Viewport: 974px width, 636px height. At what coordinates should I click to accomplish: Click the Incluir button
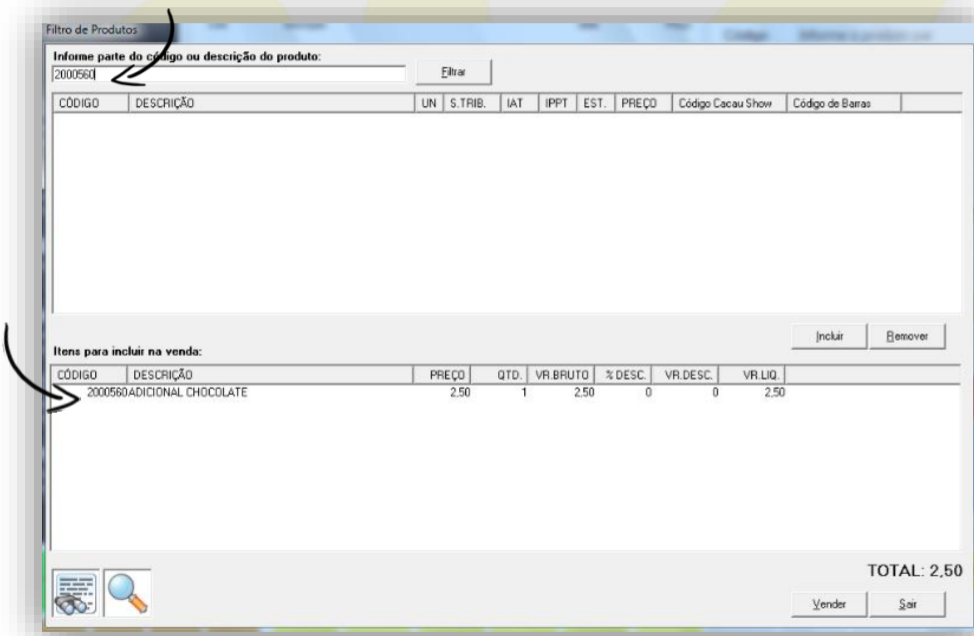click(829, 336)
